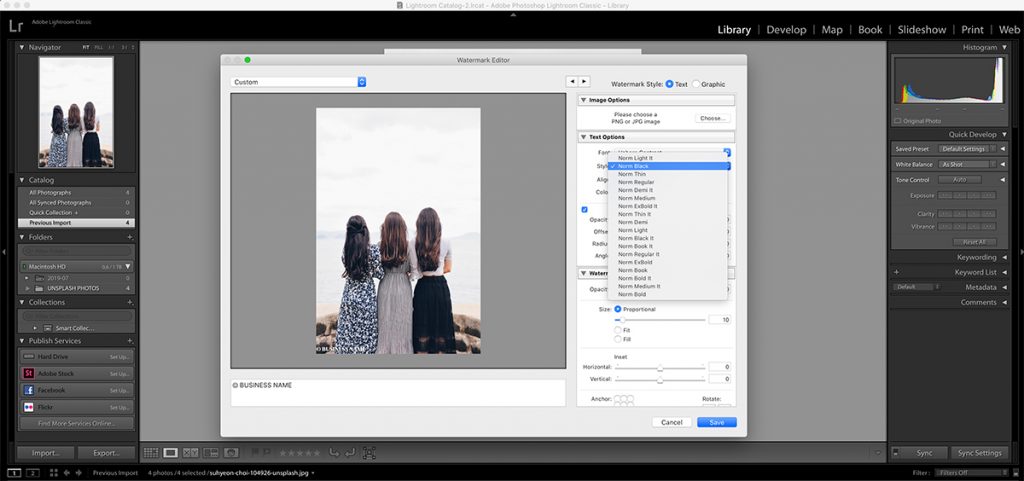The image size is (1024, 481).
Task: Go forward with the filmstrip right arrow
Action: coord(78,473)
